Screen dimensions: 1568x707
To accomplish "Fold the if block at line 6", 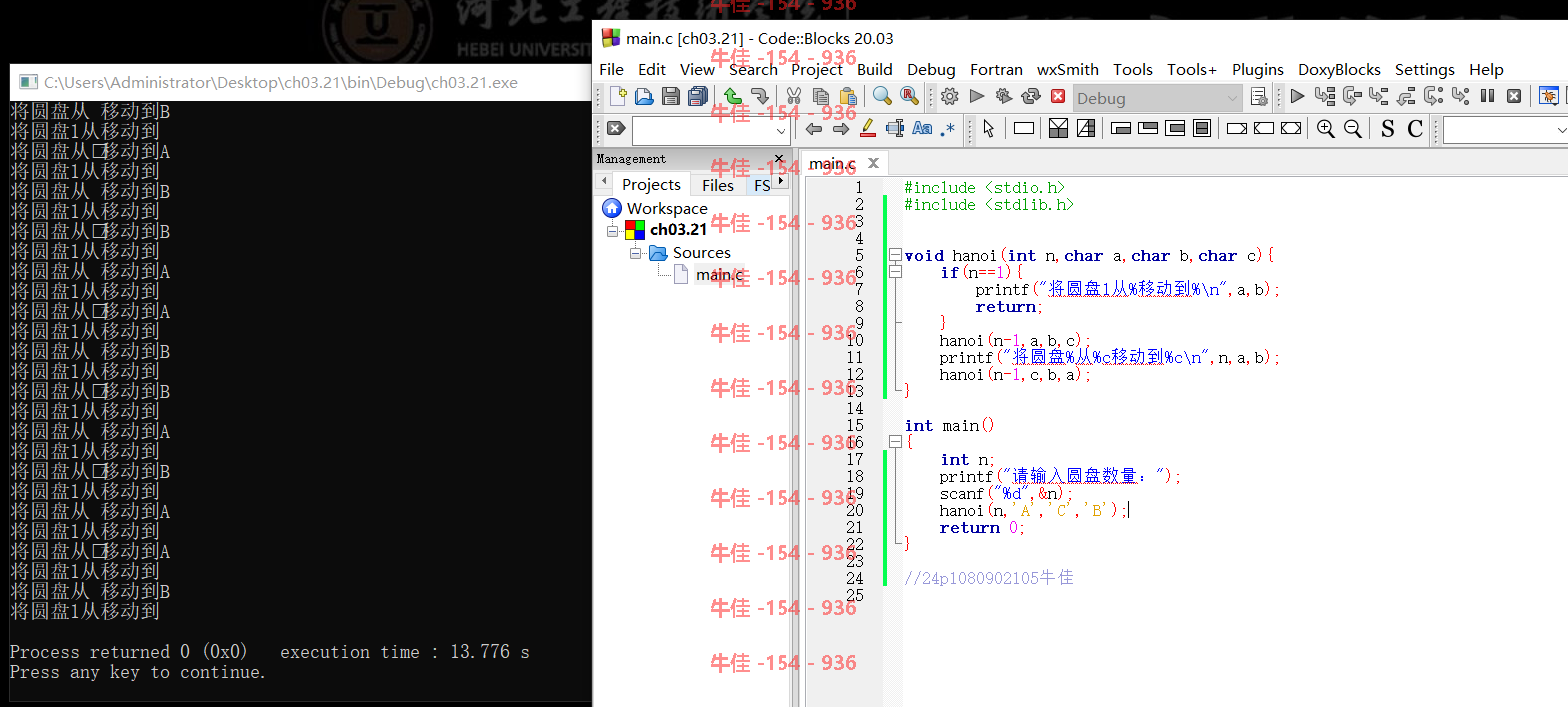I will coord(895,272).
